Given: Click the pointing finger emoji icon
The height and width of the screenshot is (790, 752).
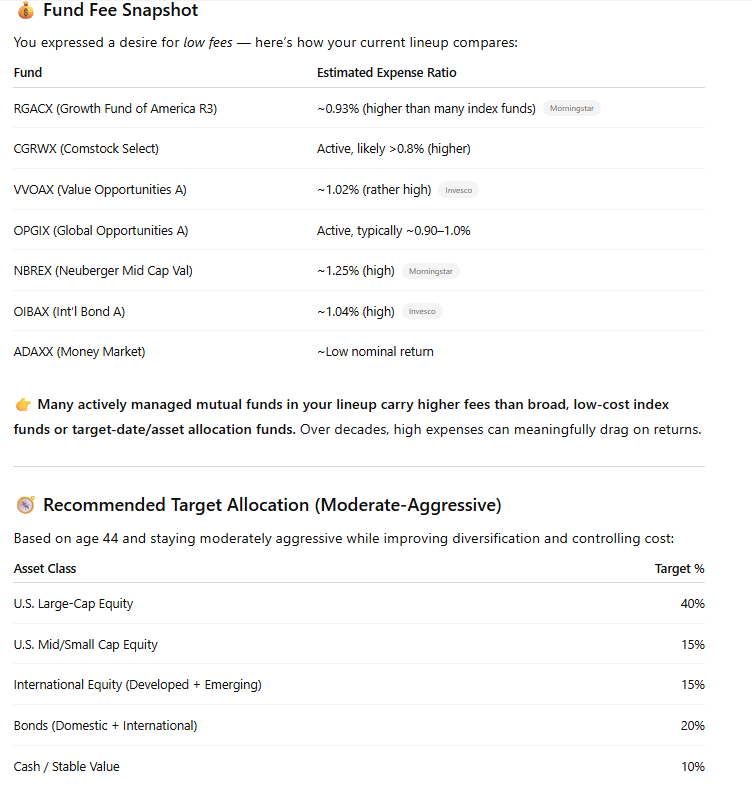Looking at the screenshot, I should (24, 405).
